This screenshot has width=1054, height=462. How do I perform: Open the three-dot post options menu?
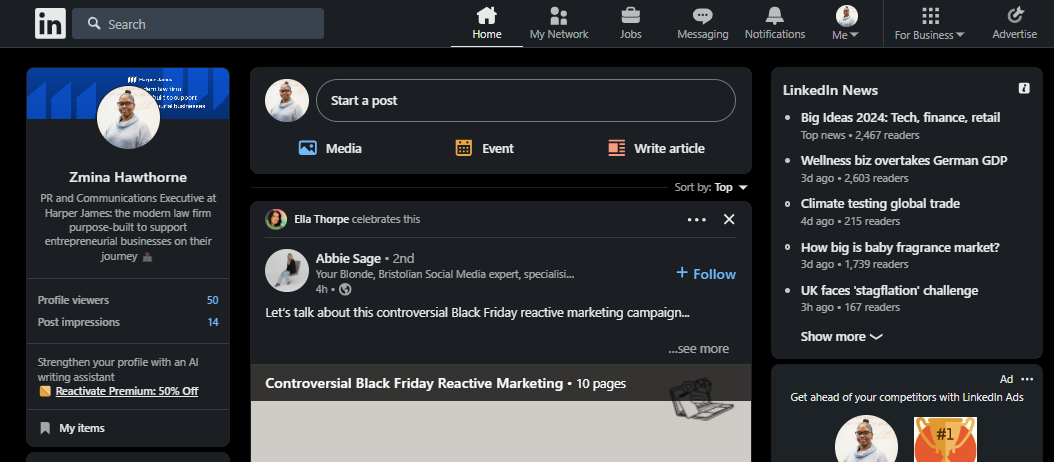pos(696,219)
